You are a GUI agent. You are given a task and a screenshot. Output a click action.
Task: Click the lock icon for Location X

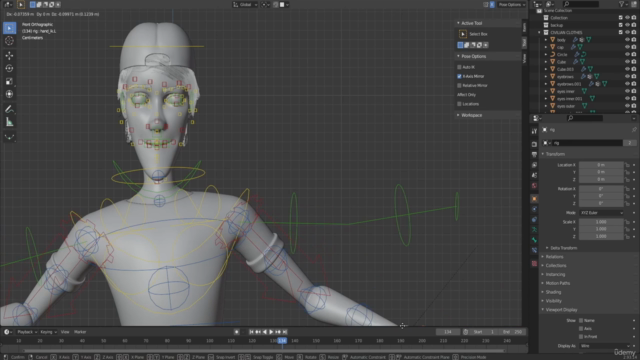tap(627, 165)
